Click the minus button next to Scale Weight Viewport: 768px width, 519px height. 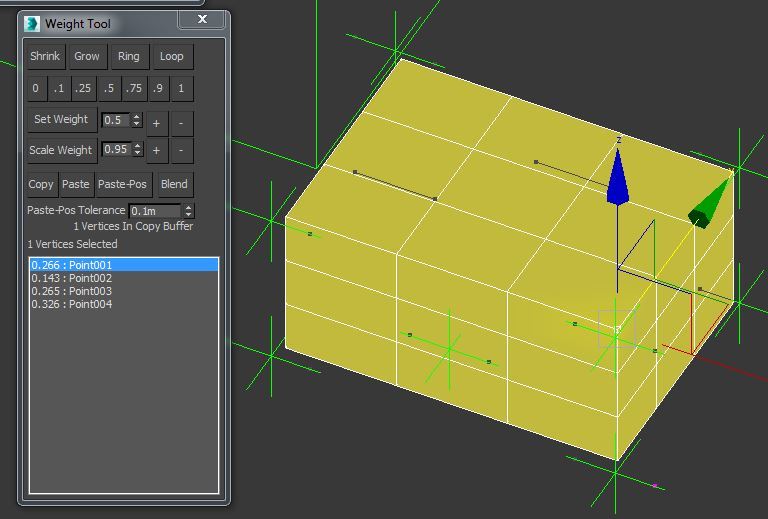(x=181, y=151)
